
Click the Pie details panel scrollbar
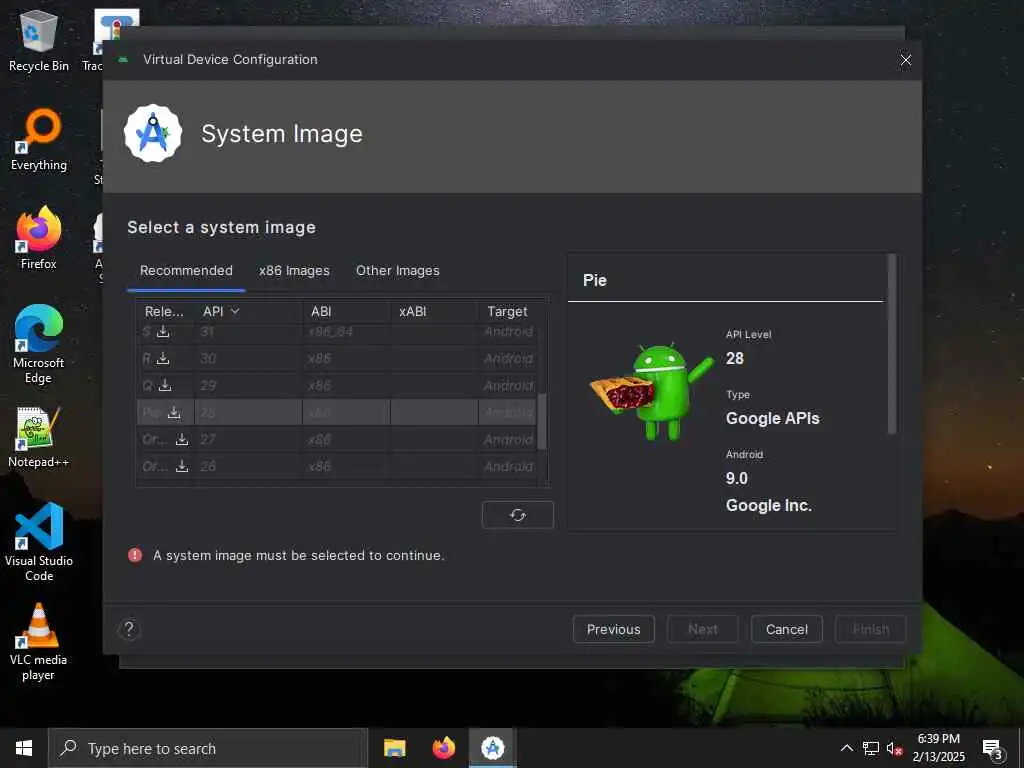pos(892,344)
